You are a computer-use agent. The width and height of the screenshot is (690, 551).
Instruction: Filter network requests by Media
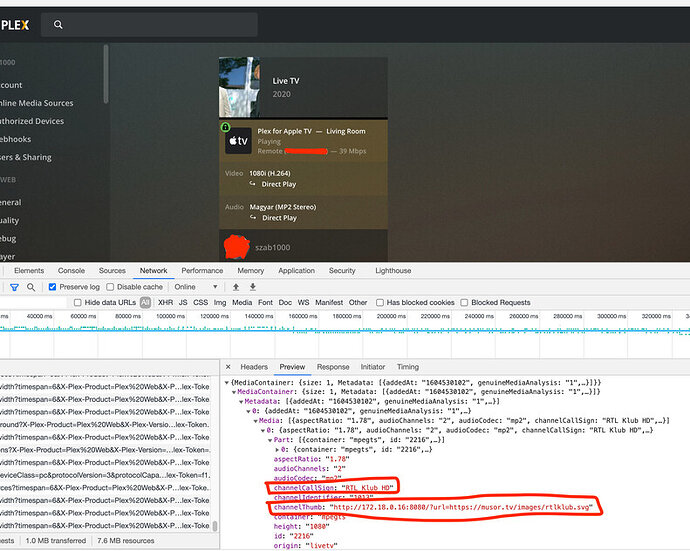[242, 302]
